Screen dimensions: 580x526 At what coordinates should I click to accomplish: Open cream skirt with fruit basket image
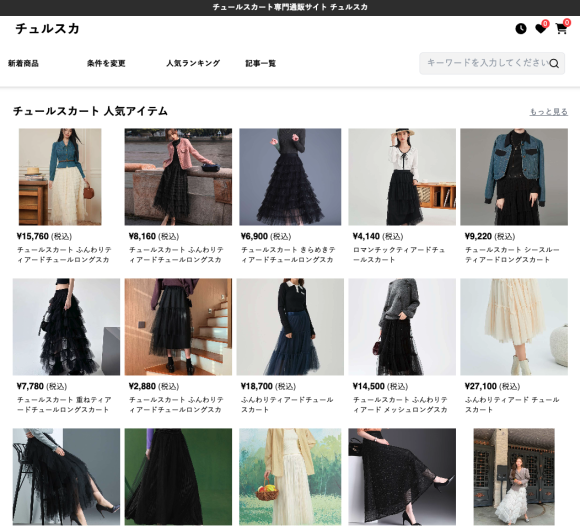[x=290, y=477]
